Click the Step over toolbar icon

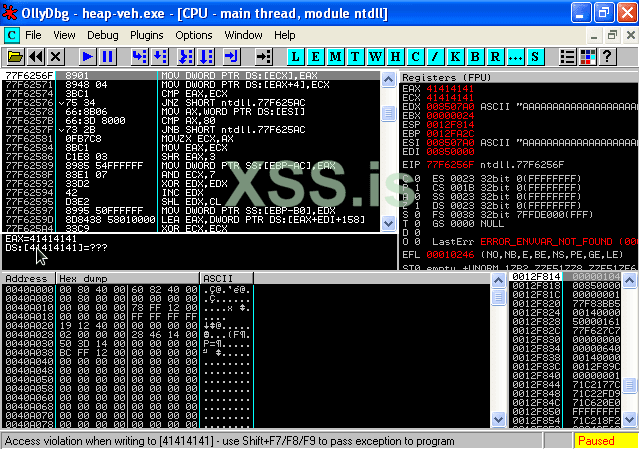click(x=160, y=57)
